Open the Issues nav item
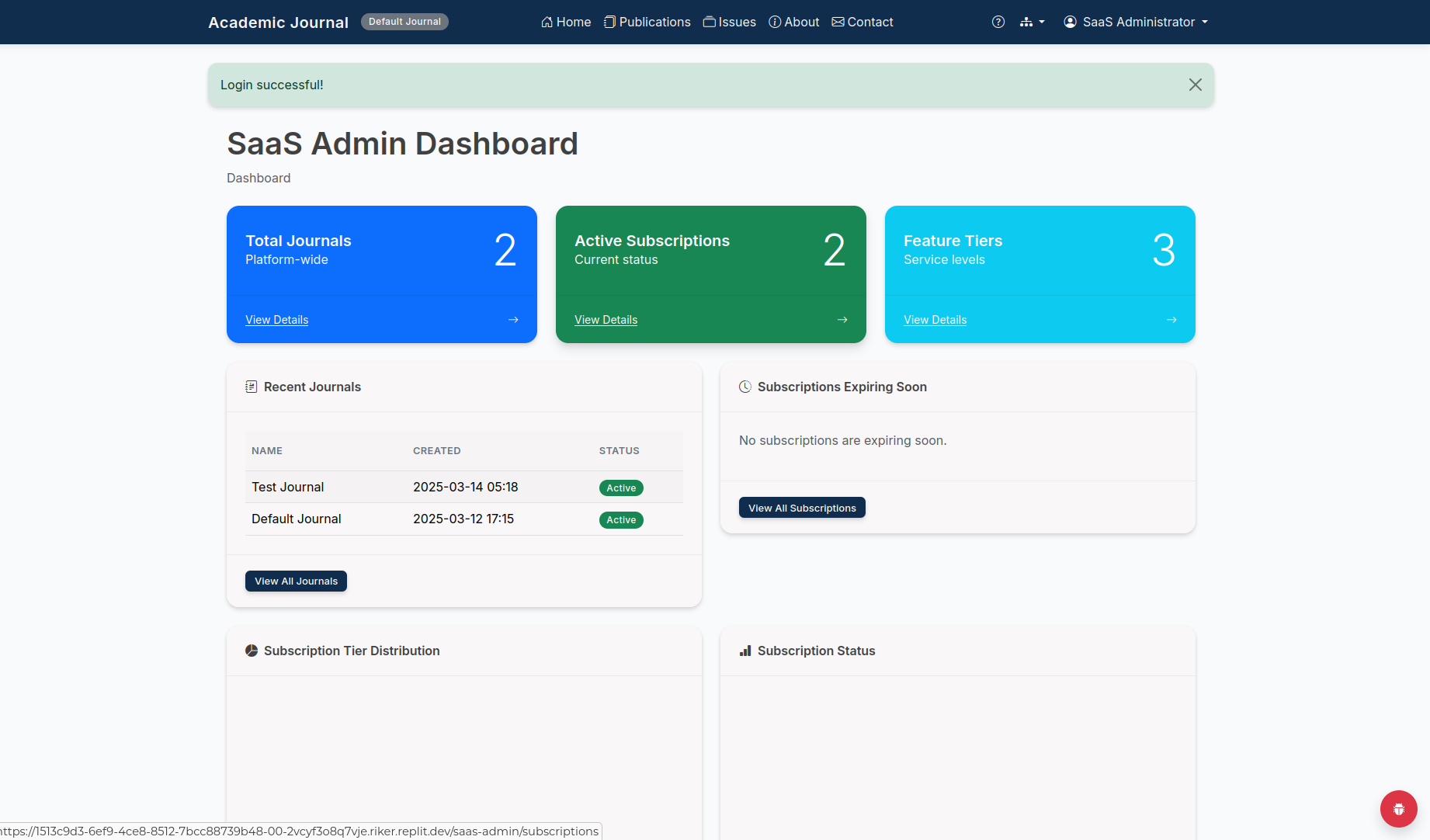This screenshot has height=840, width=1430. pos(730,22)
